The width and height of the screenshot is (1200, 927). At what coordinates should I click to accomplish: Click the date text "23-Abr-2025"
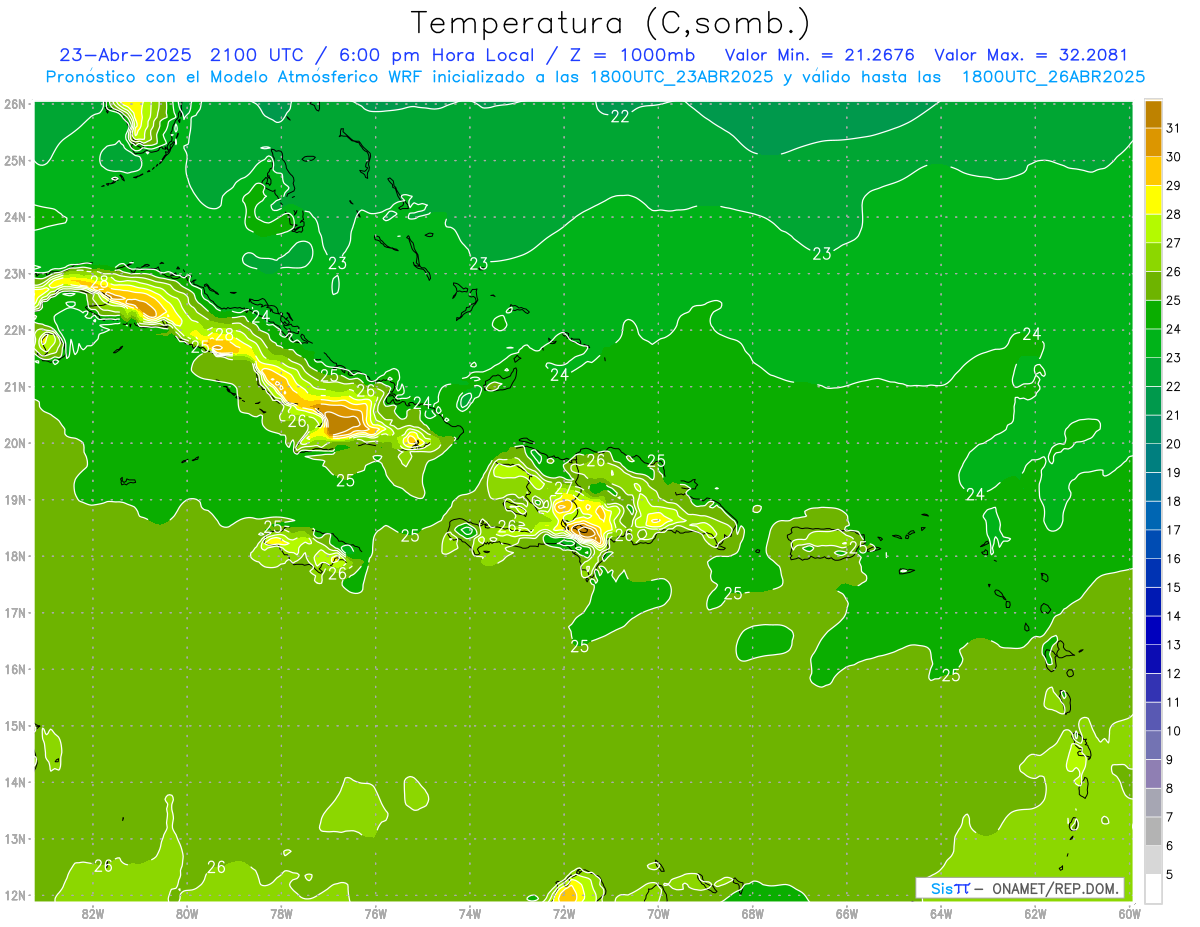pyautogui.click(x=127, y=55)
